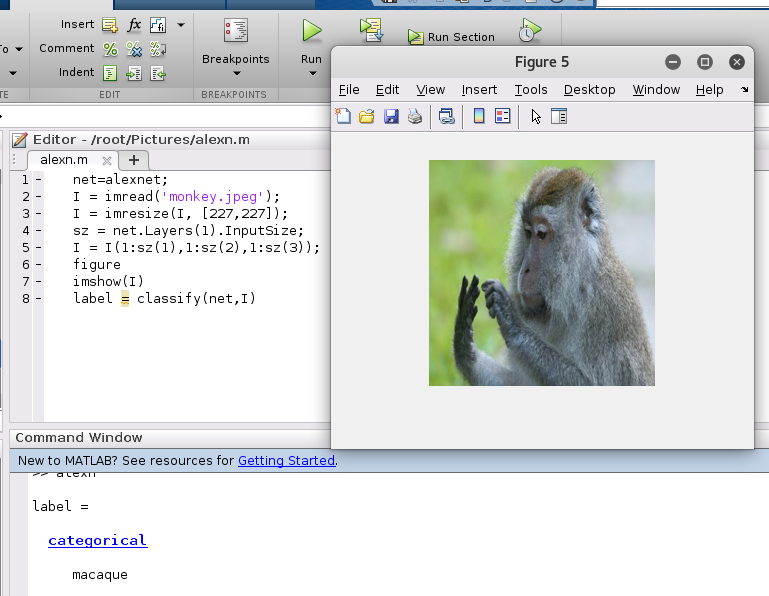Click the Insert function fx icon
Screen dimensions: 769x596
[x=134, y=24]
